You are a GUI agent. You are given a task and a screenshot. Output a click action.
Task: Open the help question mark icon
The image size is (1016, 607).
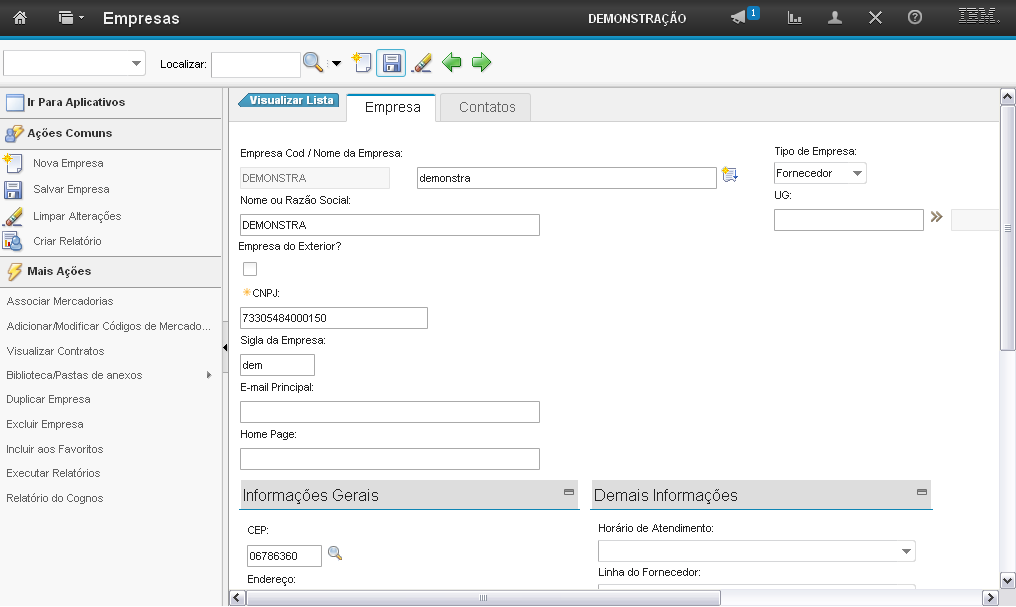pyautogui.click(x=914, y=18)
